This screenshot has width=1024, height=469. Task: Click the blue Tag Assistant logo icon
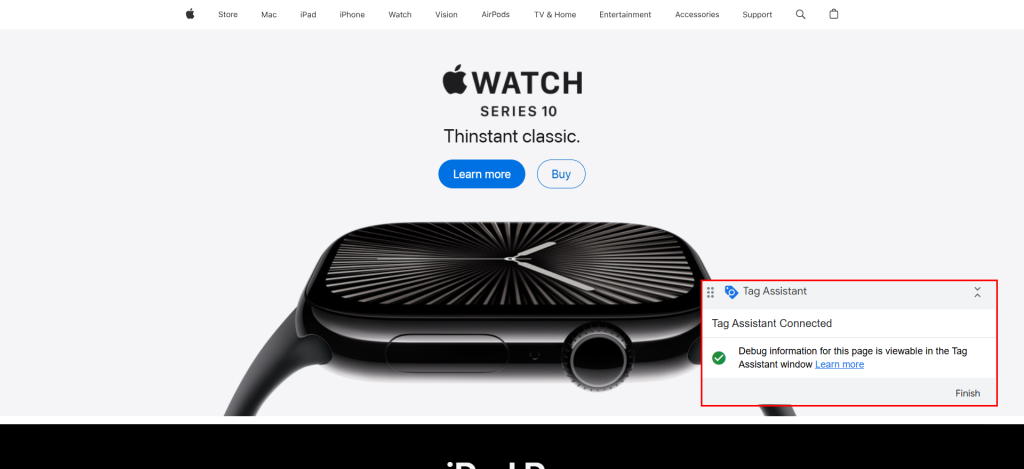pyautogui.click(x=731, y=292)
